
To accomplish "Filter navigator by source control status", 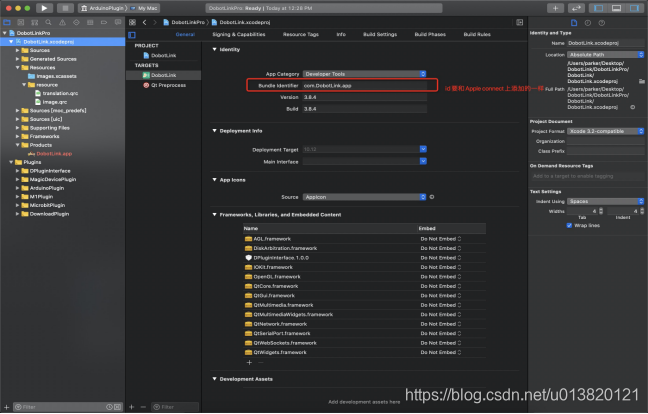I will 117,407.
